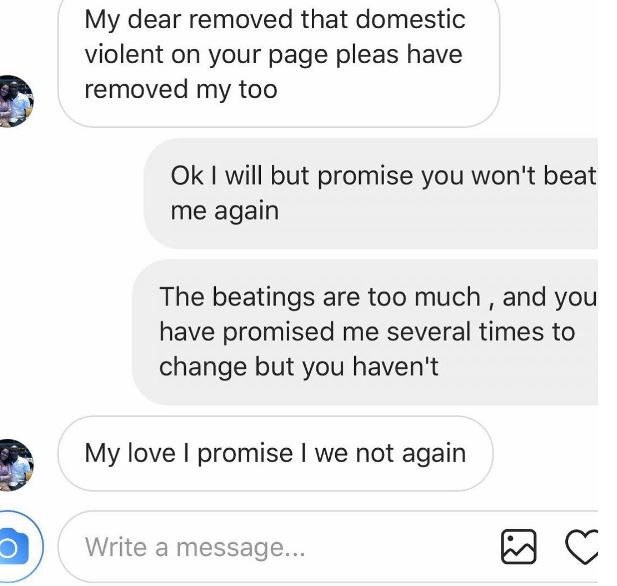Open sender's profile picture beside first message
This screenshot has width=617, height=586.
point(15,101)
